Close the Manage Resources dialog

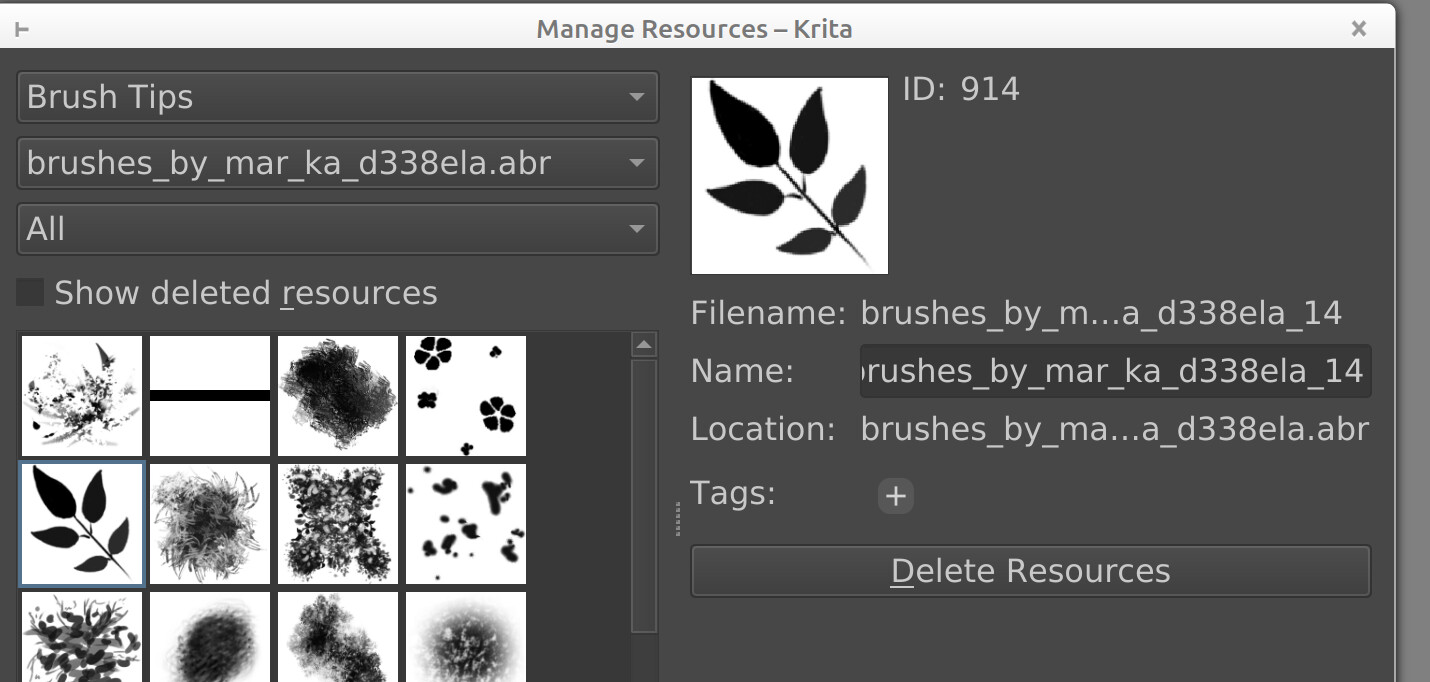pyautogui.click(x=1358, y=29)
